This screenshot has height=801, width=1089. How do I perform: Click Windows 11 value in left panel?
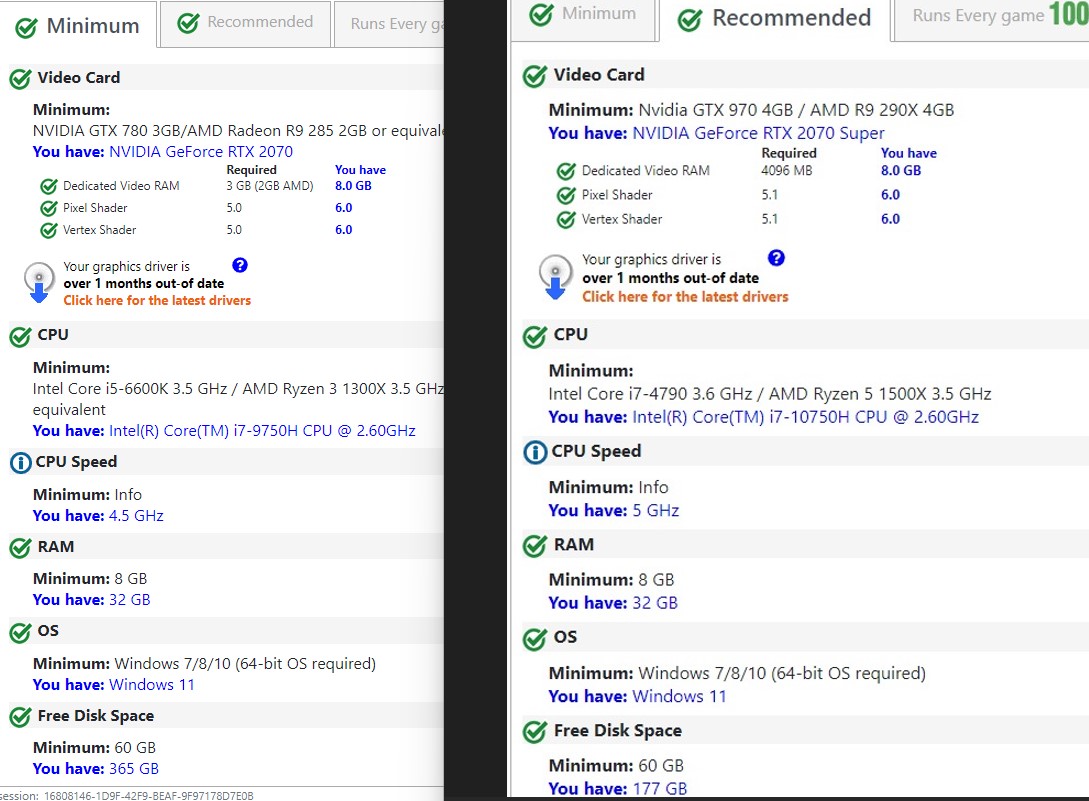pyautogui.click(x=151, y=684)
